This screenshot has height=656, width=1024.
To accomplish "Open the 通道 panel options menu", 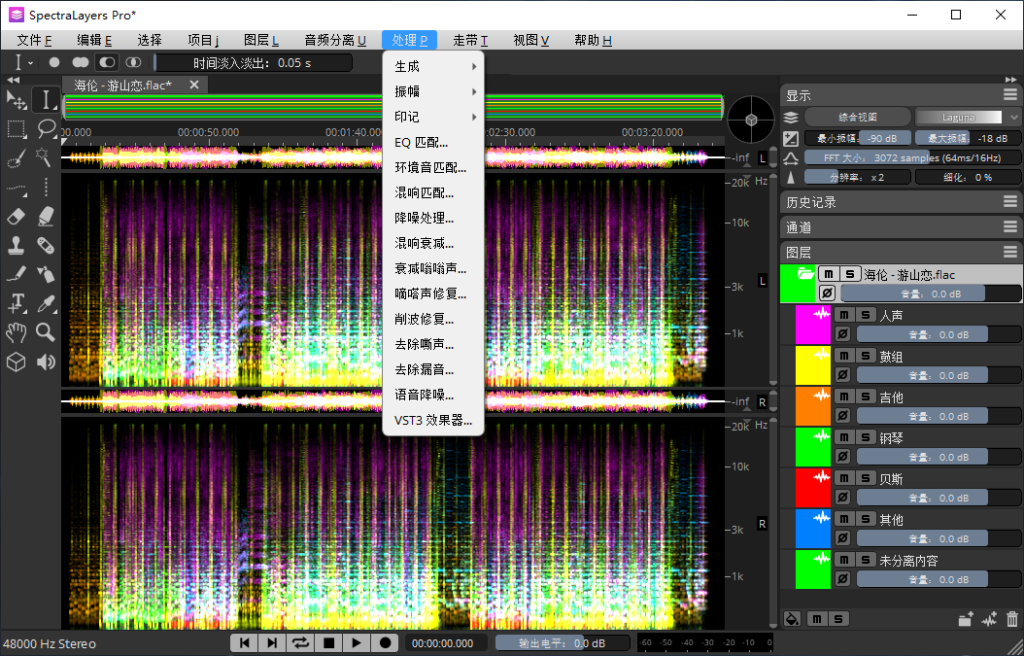I will [x=1010, y=227].
